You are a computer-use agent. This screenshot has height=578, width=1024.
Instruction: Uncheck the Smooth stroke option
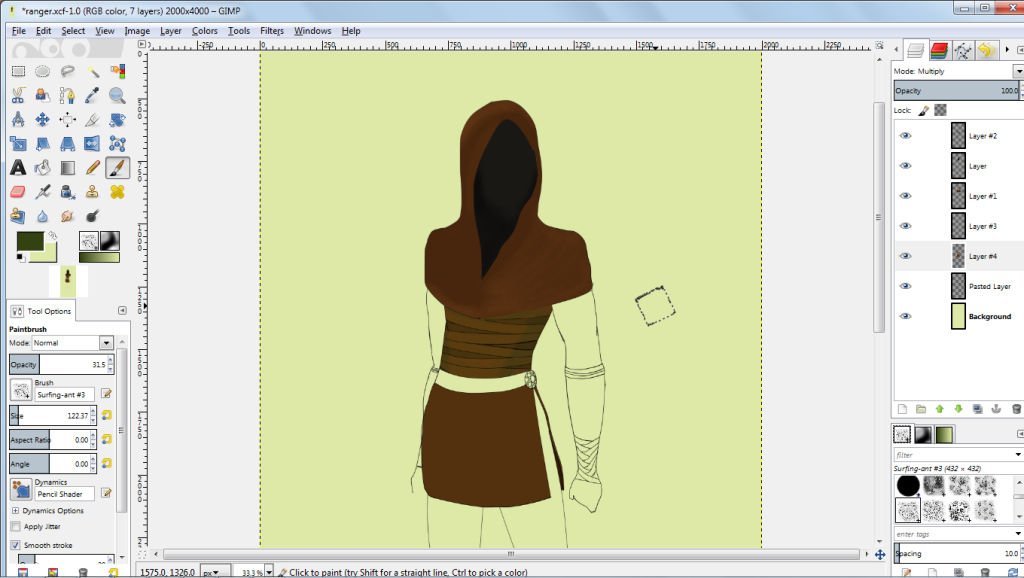click(15, 545)
